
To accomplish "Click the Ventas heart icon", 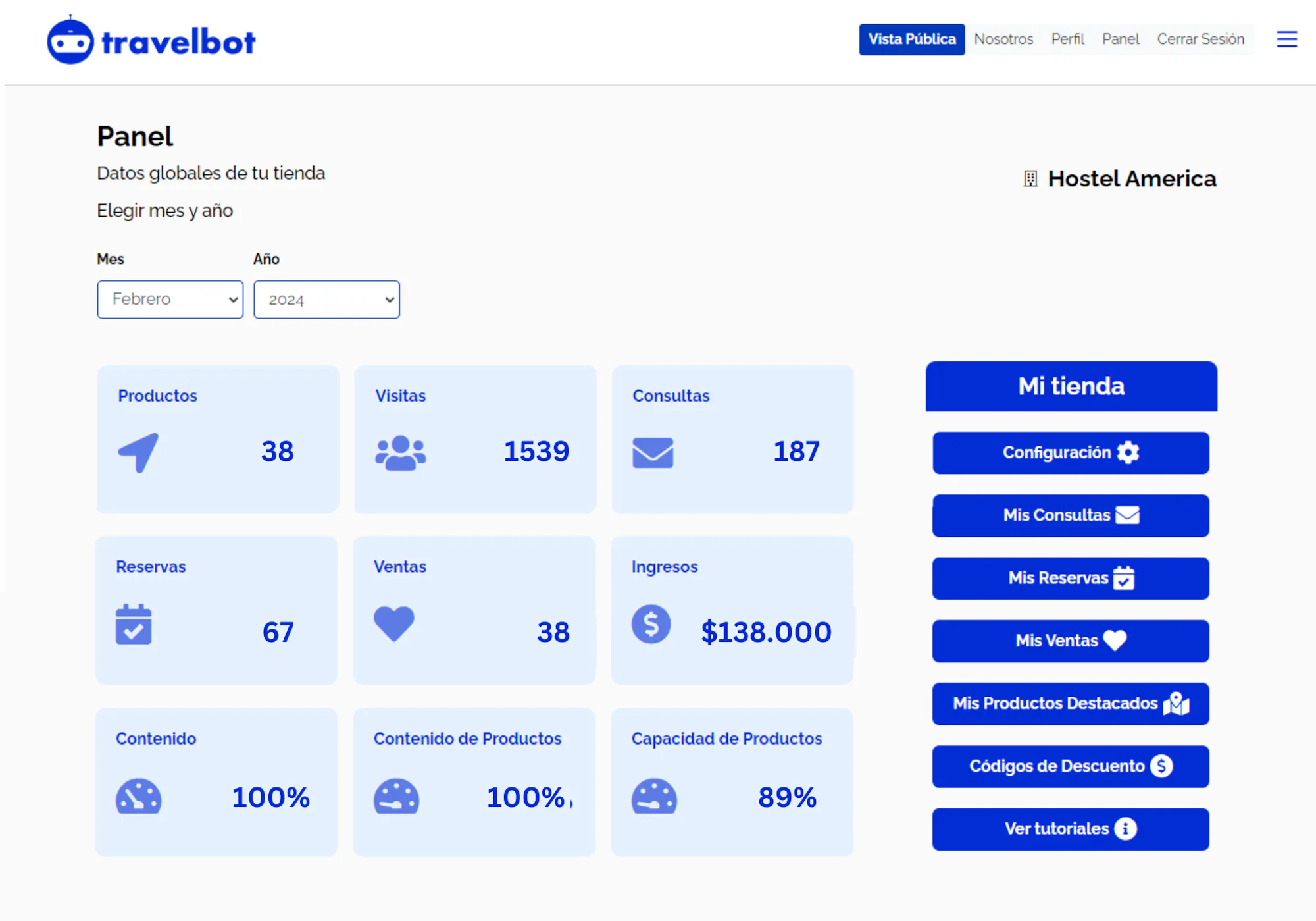I will [x=393, y=623].
